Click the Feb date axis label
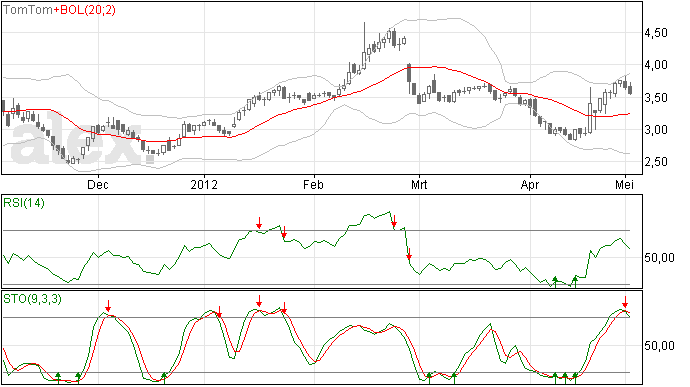690x387 pixels. click(313, 184)
